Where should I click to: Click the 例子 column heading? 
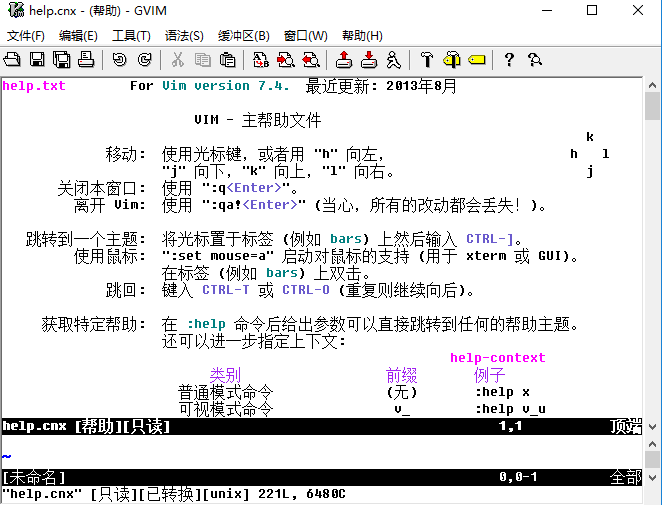click(489, 375)
